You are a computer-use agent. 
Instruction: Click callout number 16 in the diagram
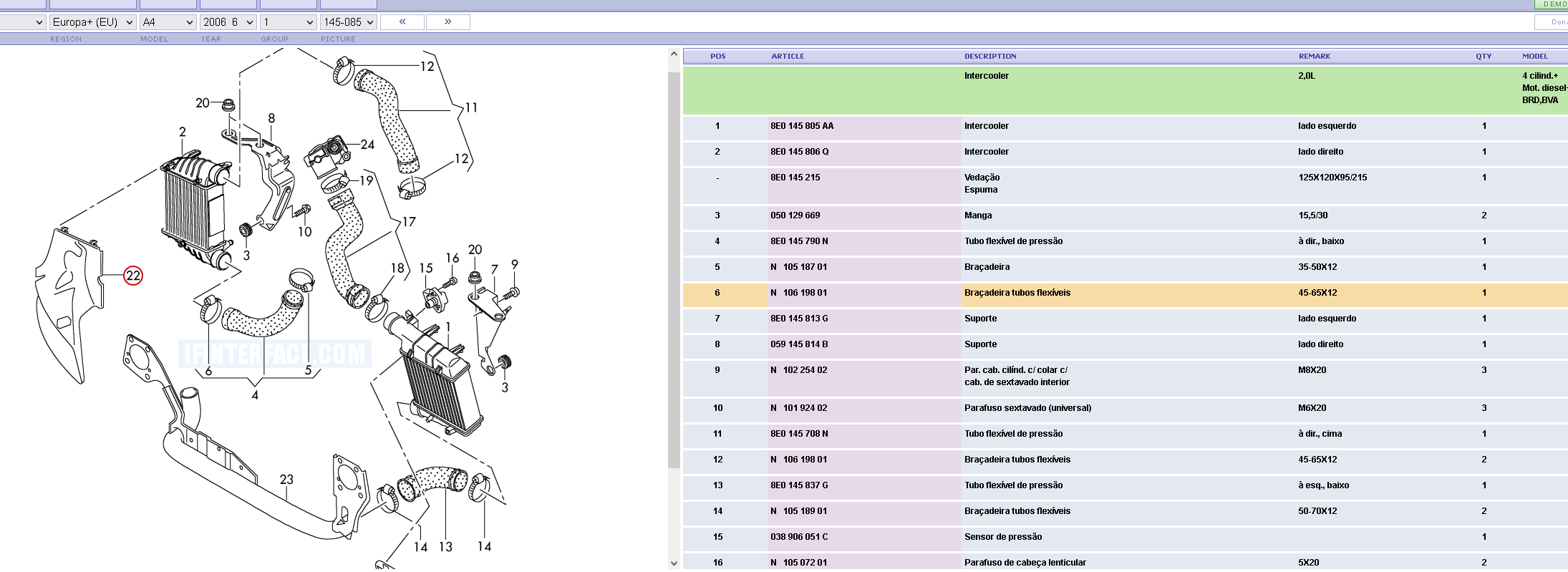(453, 258)
